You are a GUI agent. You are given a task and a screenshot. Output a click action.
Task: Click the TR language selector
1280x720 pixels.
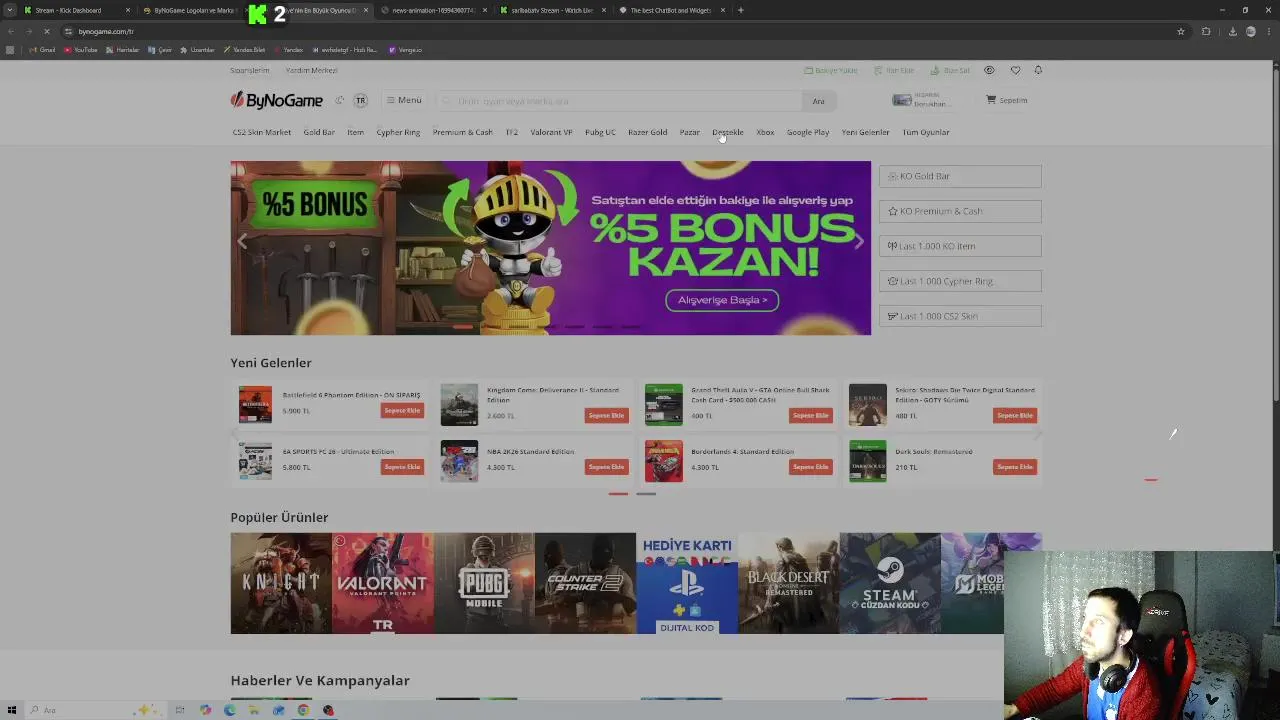click(x=360, y=100)
